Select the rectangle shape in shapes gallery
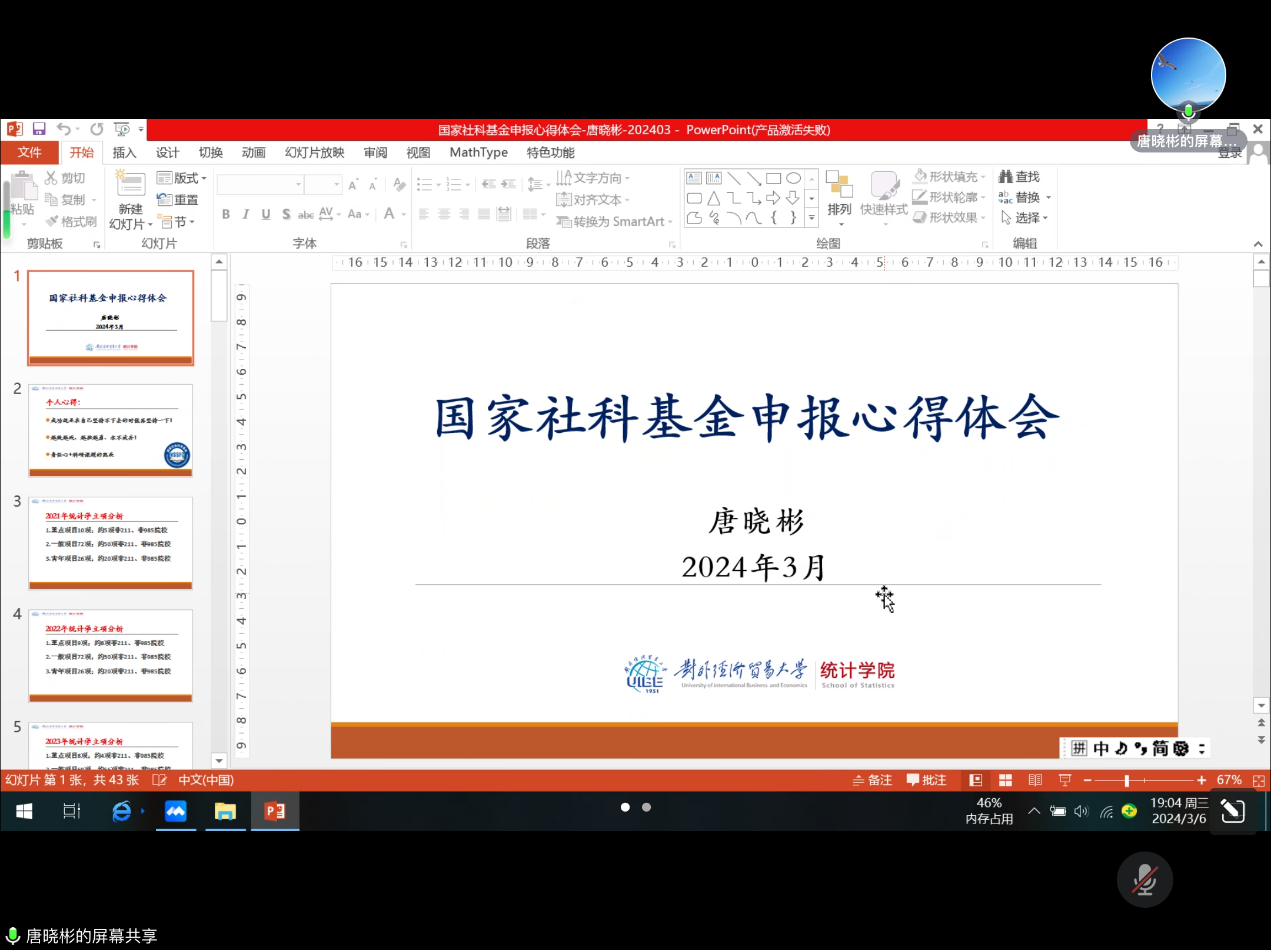This screenshot has width=1271, height=950. pyautogui.click(x=773, y=178)
